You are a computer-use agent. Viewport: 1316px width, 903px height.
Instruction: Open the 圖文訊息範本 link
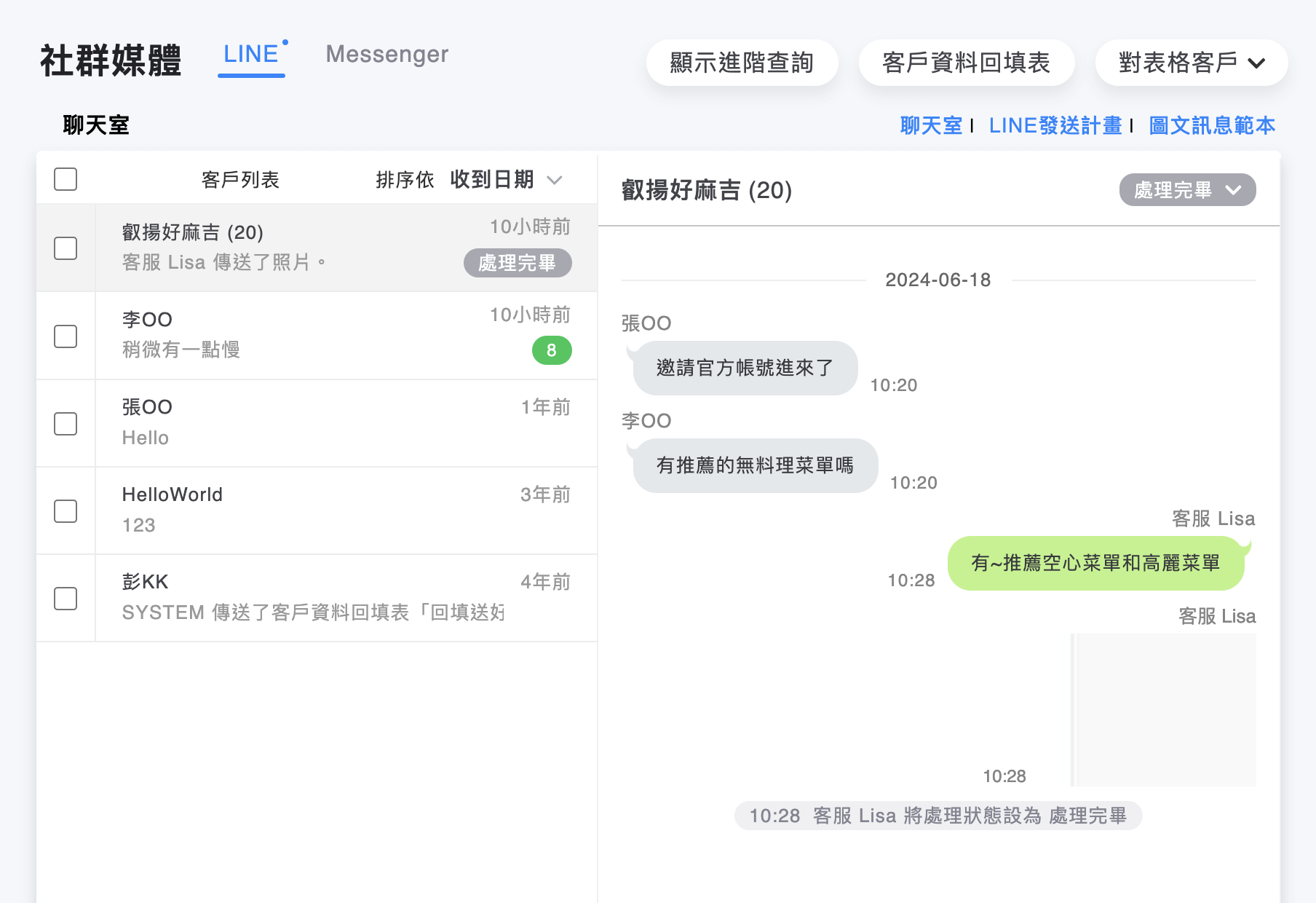pos(1211,125)
